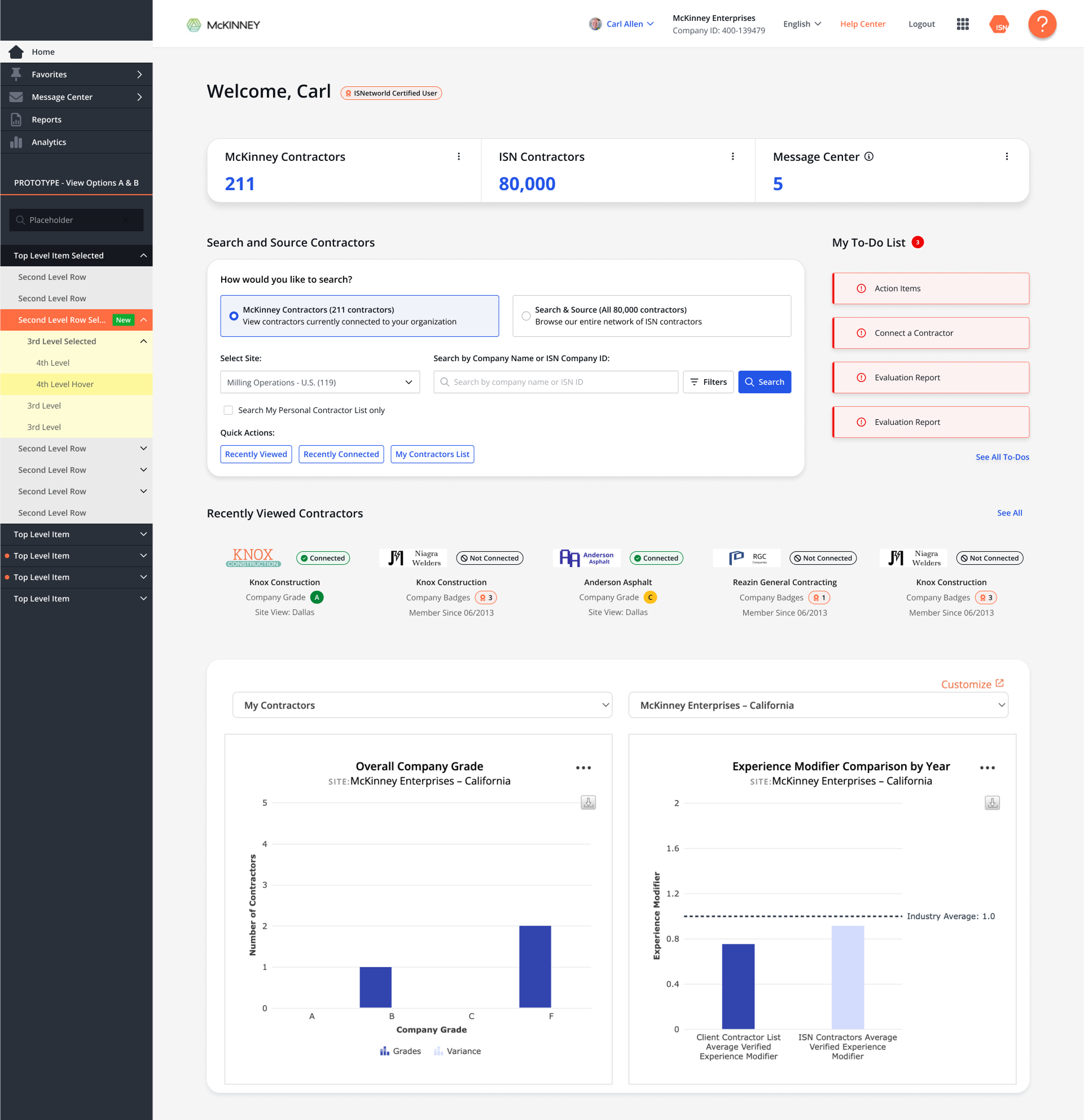Viewport: 1084px width, 1120px height.
Task: Open McKinney Contractors card three-dot menu
Action: pyautogui.click(x=459, y=156)
